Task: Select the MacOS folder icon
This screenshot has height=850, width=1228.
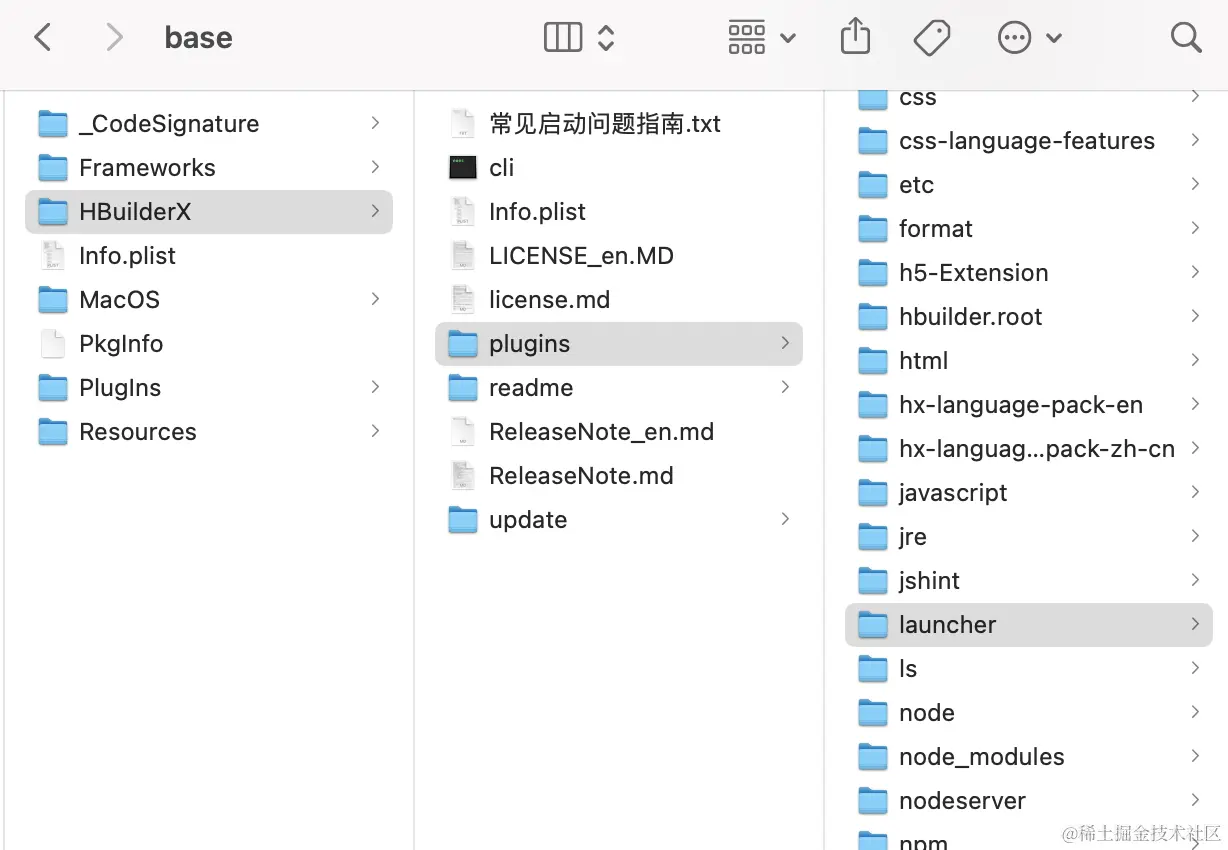Action: tap(53, 300)
